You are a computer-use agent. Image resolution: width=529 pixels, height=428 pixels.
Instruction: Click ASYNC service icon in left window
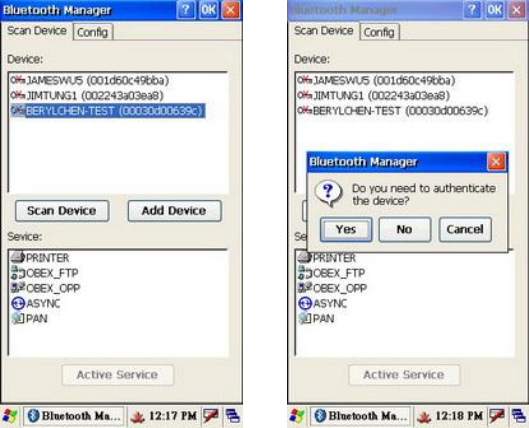(x=18, y=303)
